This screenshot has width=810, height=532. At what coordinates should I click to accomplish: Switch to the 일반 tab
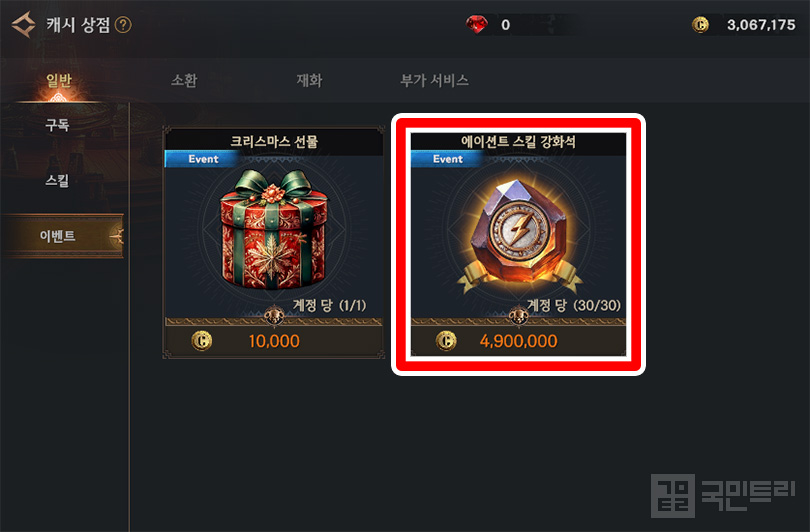pyautogui.click(x=59, y=80)
